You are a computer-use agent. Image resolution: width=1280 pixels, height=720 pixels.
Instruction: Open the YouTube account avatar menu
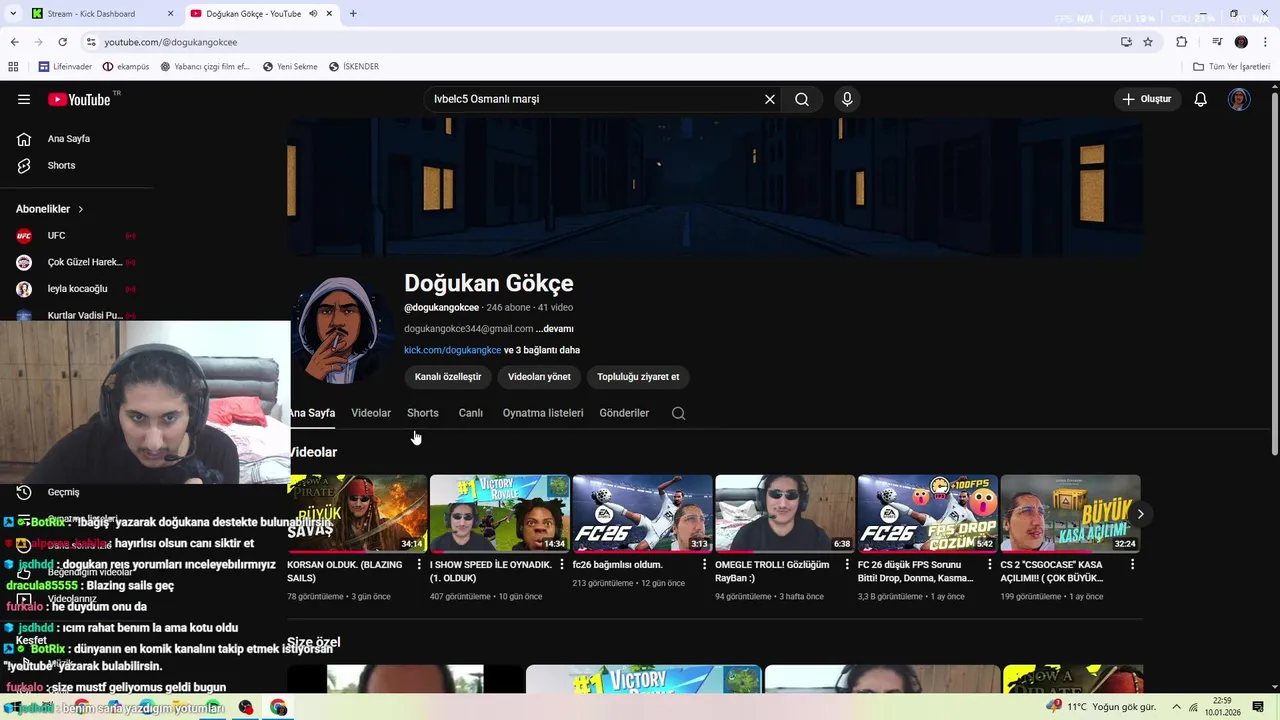[x=1239, y=99]
